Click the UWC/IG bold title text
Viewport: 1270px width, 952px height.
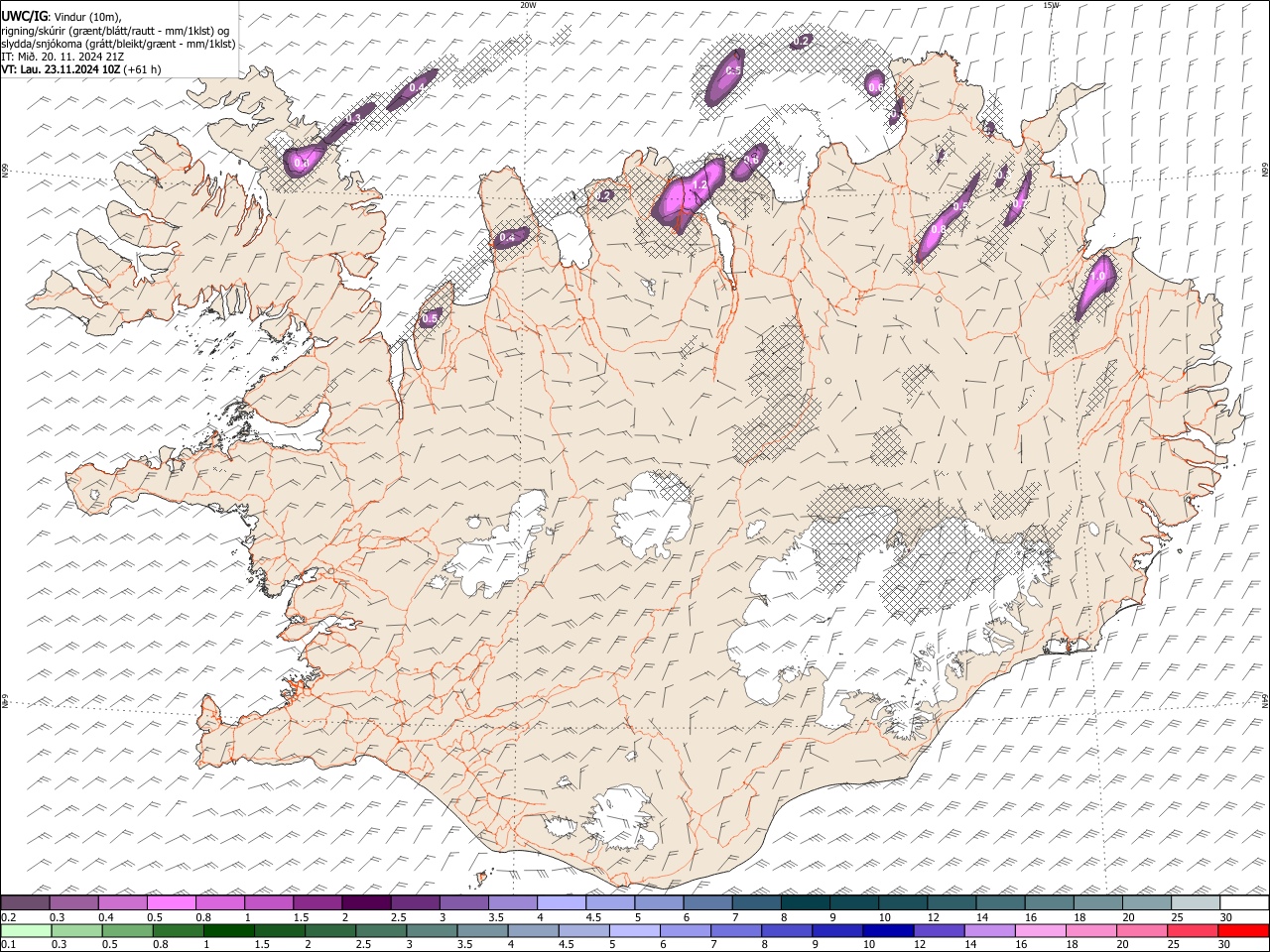(x=24, y=15)
